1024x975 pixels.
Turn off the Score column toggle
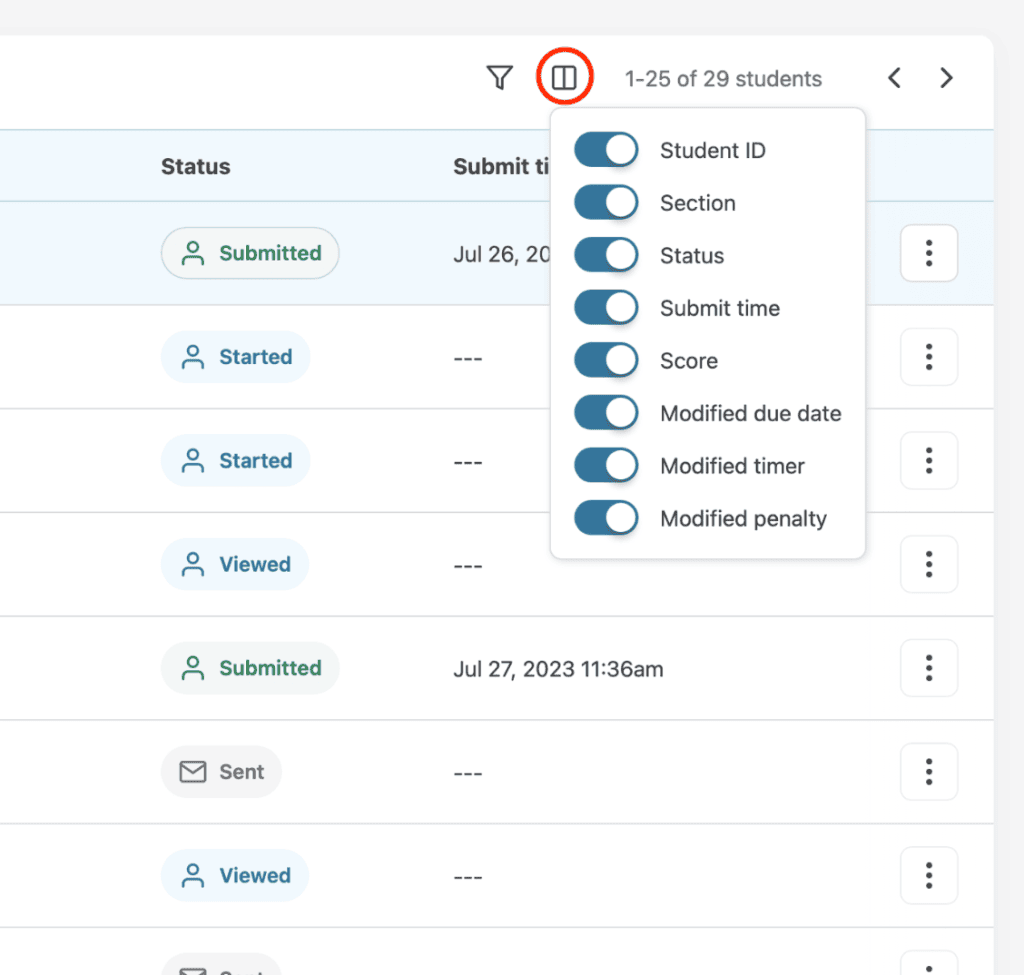606,360
